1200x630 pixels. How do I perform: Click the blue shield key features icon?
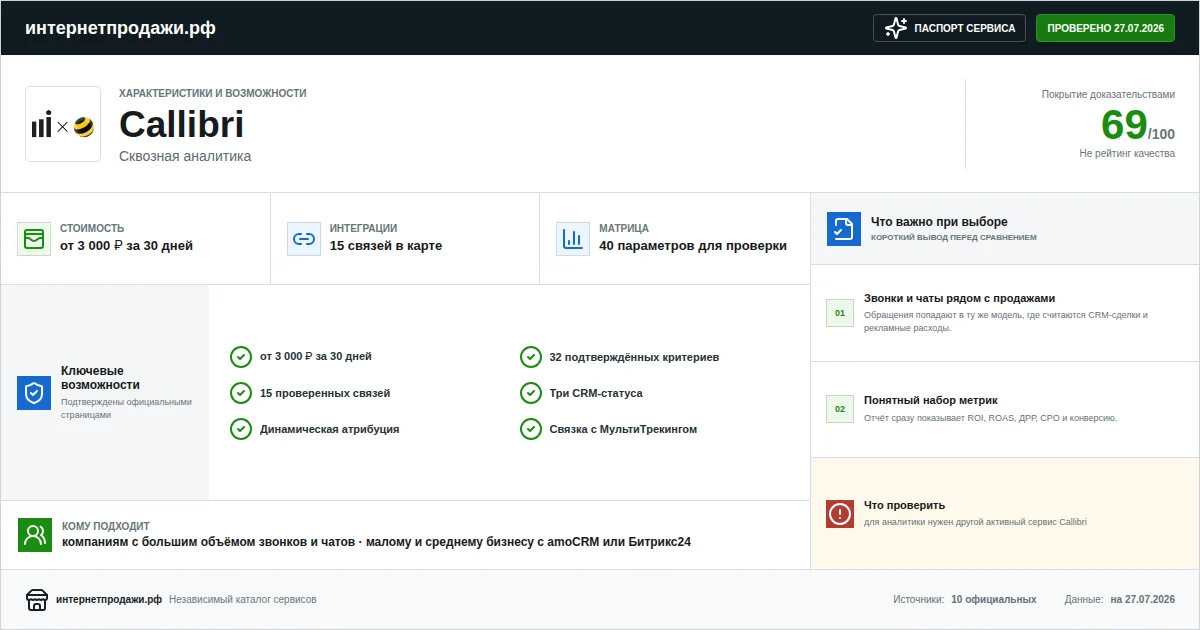(x=34, y=393)
